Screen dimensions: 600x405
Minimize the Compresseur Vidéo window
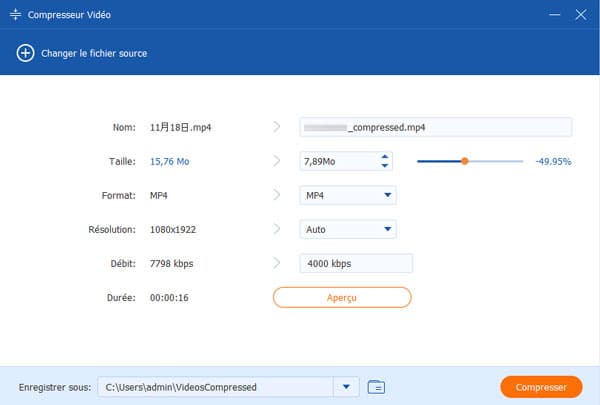[x=553, y=16]
